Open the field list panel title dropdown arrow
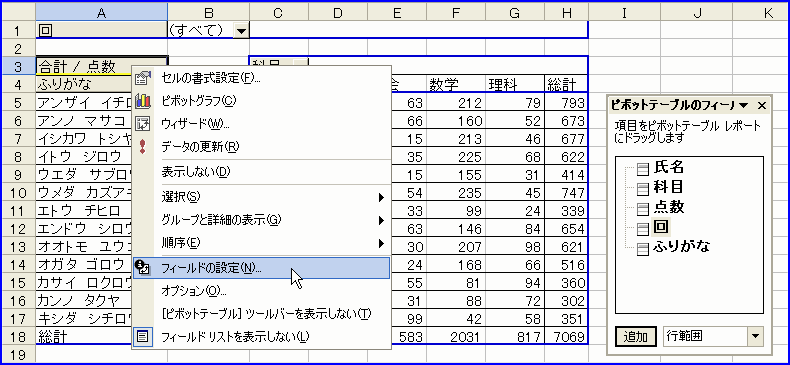The height and width of the screenshot is (365, 790). (x=744, y=105)
